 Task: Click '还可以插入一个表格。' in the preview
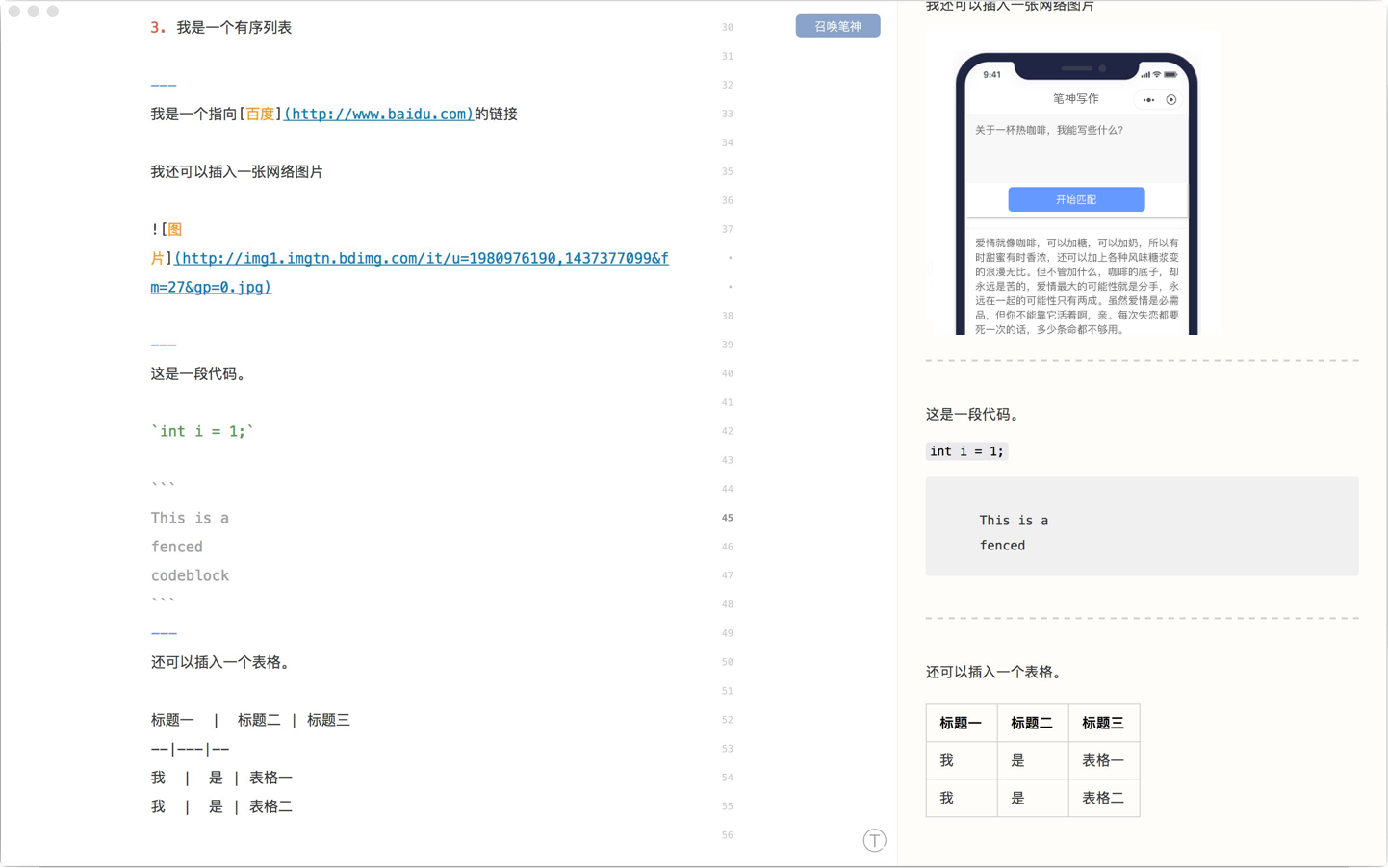[996, 672]
